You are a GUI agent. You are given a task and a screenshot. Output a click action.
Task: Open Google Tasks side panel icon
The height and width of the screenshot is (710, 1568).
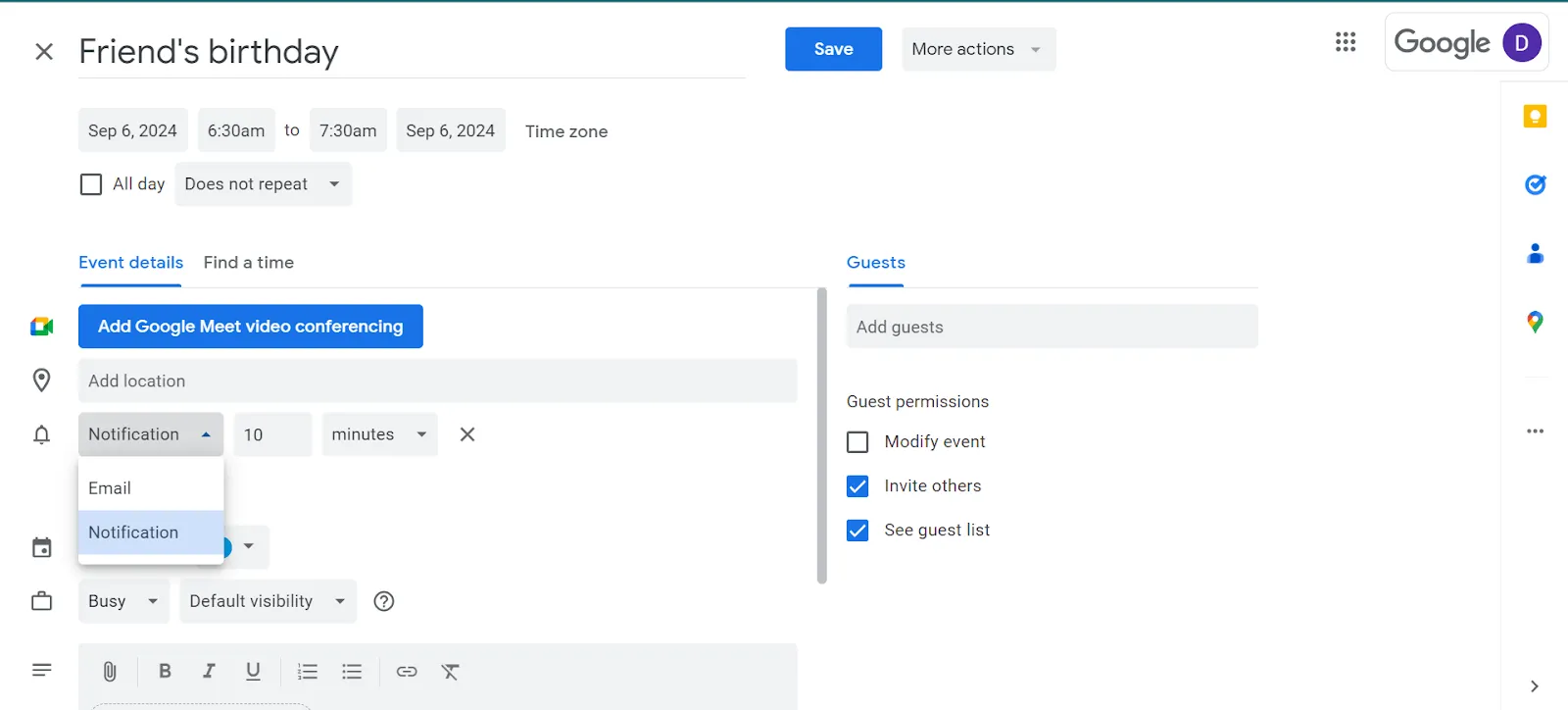tap(1535, 184)
